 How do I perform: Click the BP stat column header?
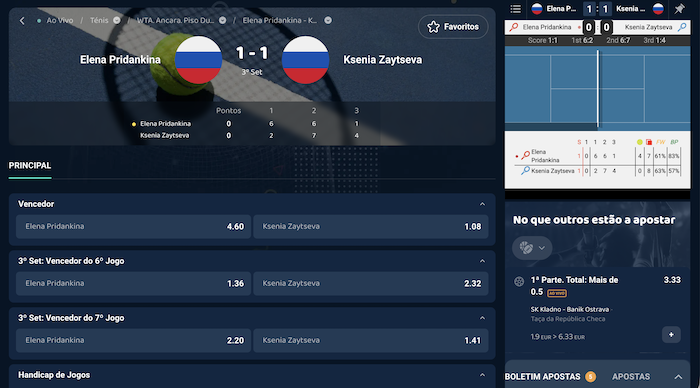(x=674, y=142)
